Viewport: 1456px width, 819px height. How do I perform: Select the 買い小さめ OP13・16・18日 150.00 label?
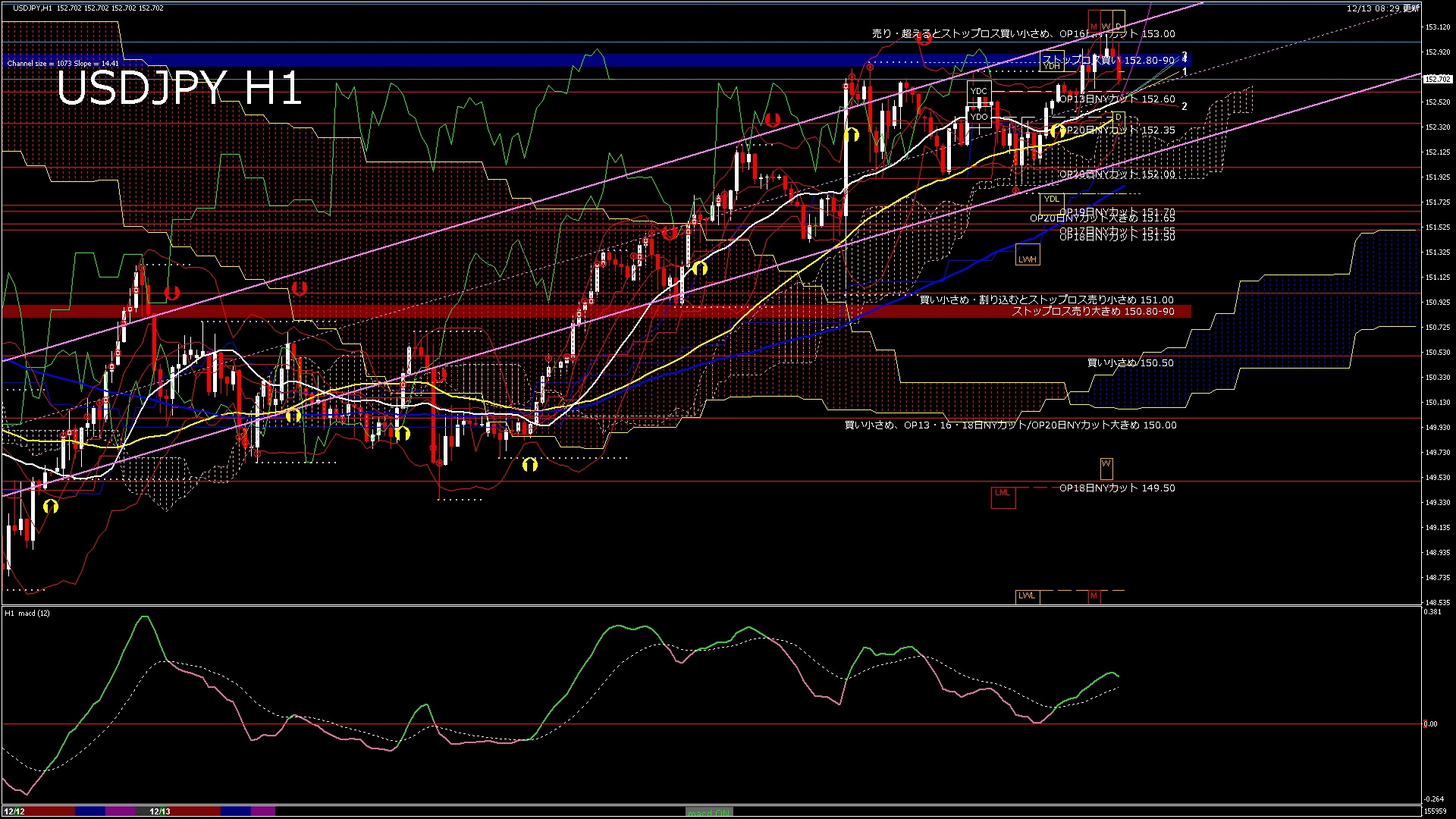click(1011, 425)
